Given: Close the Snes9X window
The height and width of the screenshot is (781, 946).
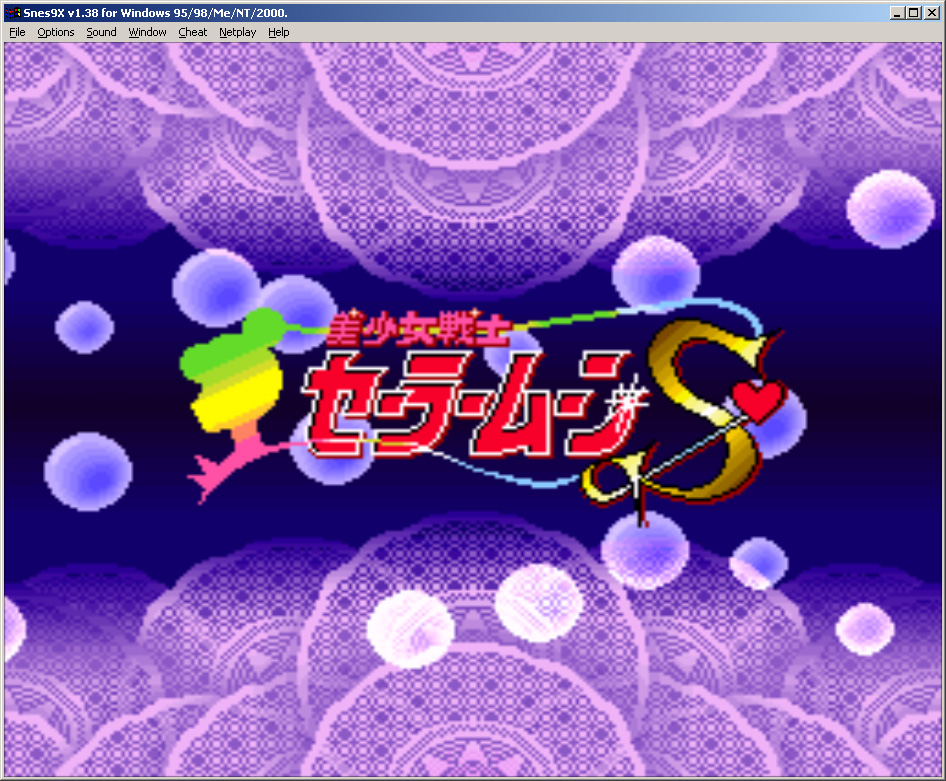Looking at the screenshot, I should coord(932,13).
